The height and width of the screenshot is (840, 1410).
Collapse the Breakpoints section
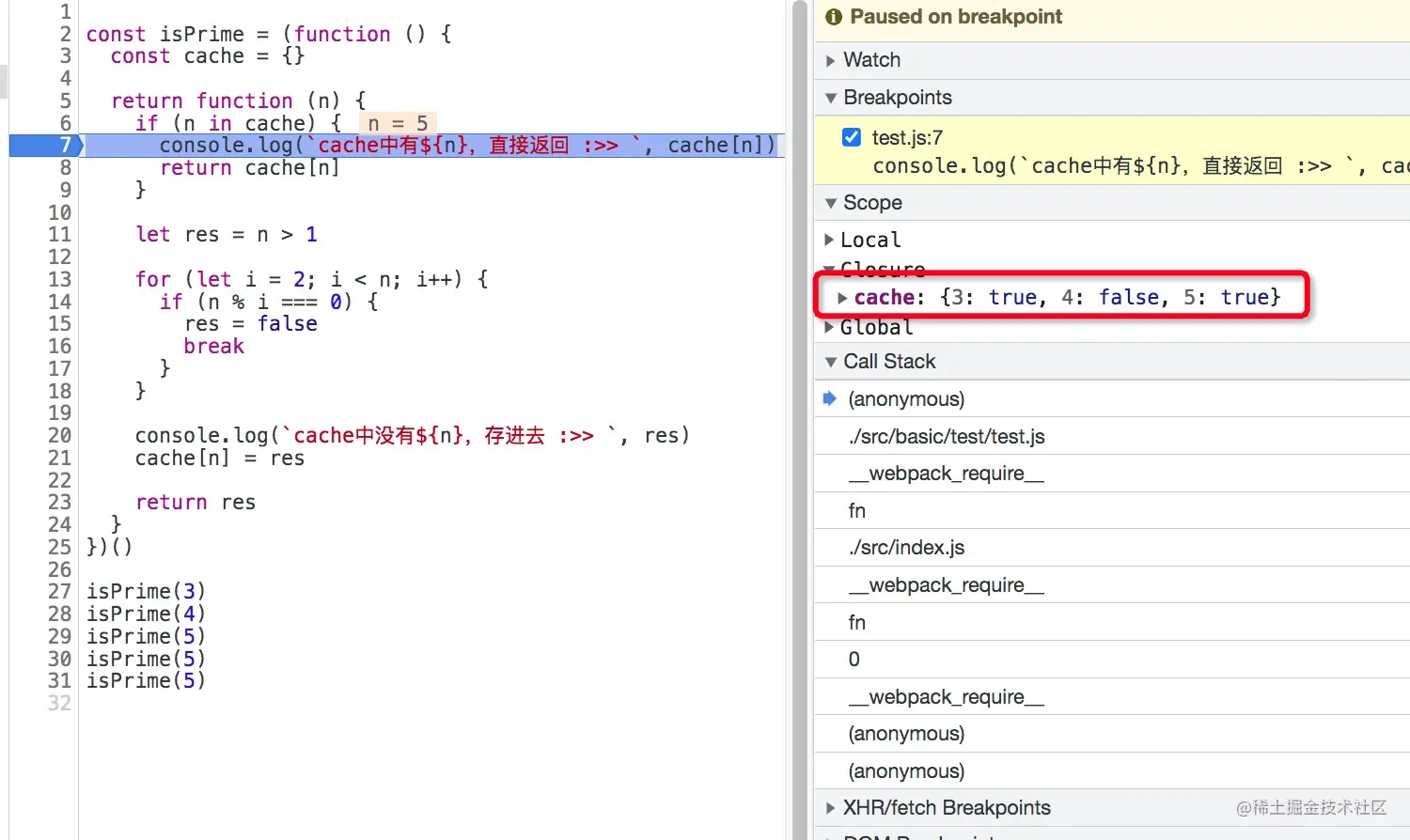830,98
